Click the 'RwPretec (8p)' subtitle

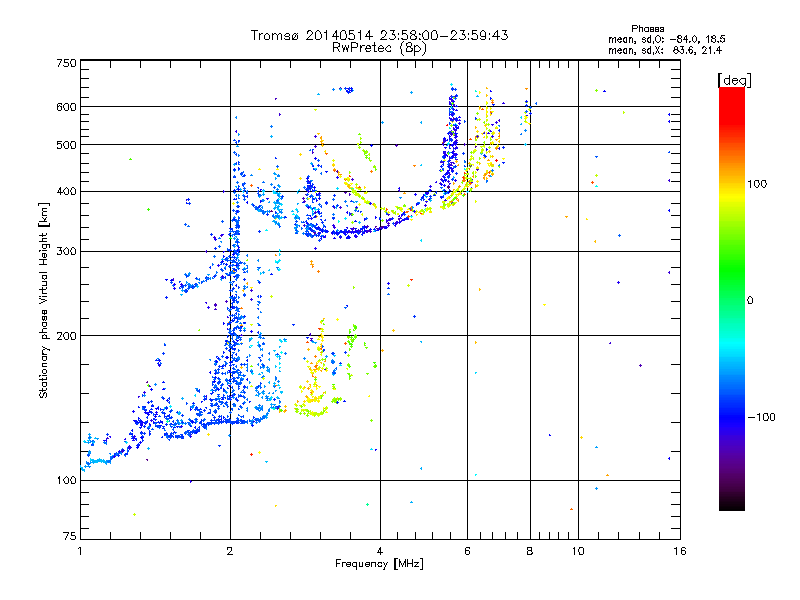379,48
